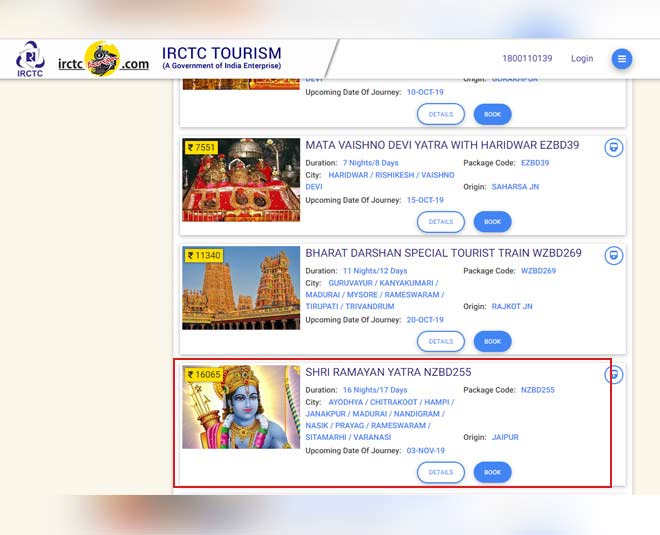Open Details for Bharat Darshan WZBD269
The width and height of the screenshot is (660, 535).
point(441,341)
